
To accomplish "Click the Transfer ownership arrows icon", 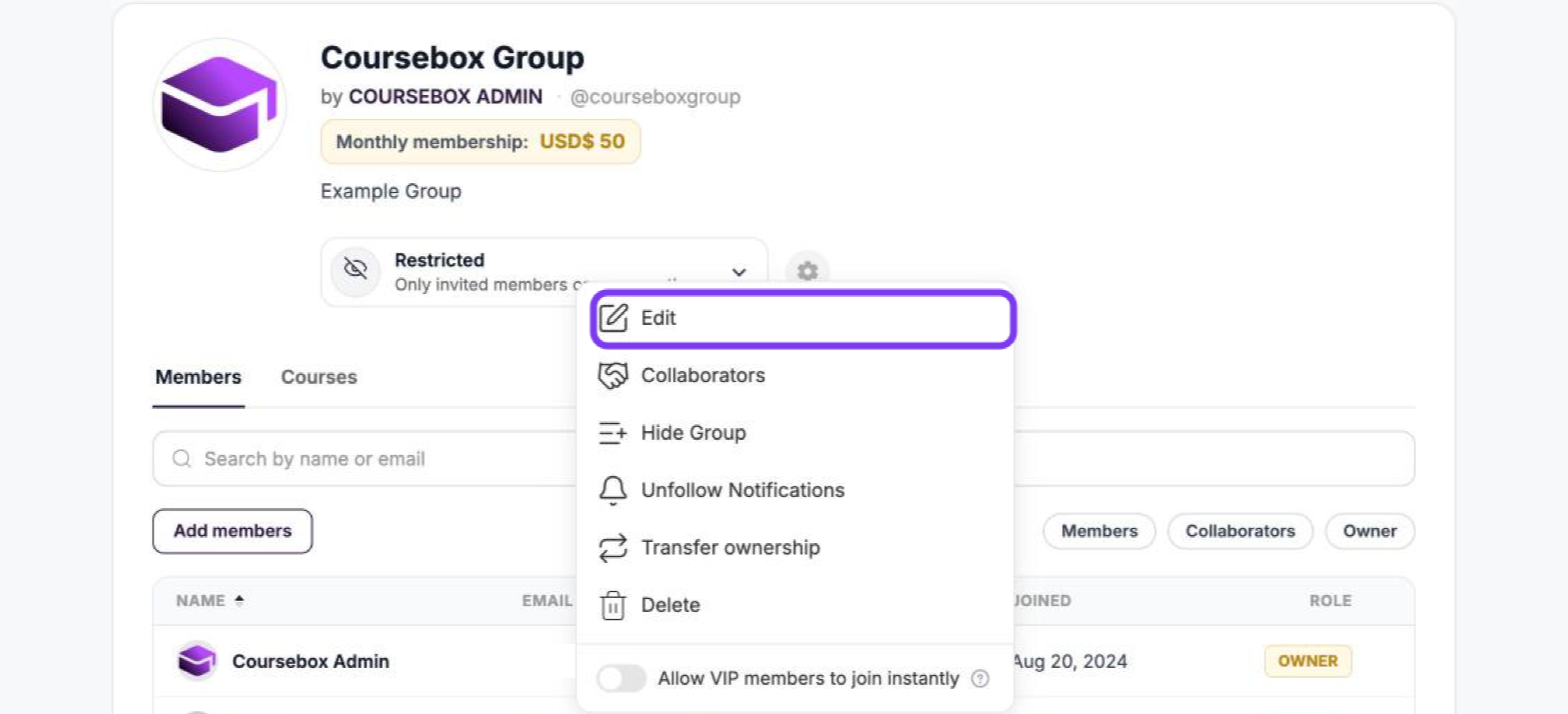I will click(613, 548).
